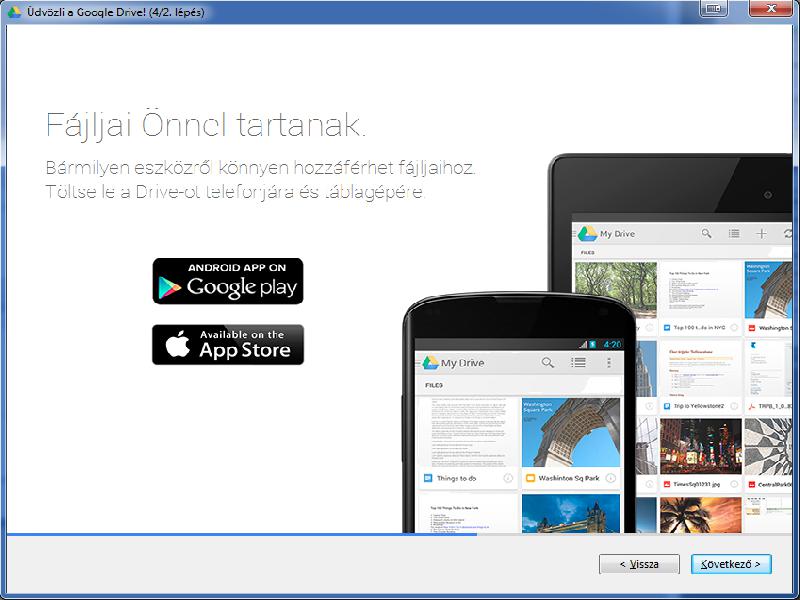Open the Android app on Google Play badge
This screenshot has width=800, height=600.
[x=228, y=281]
